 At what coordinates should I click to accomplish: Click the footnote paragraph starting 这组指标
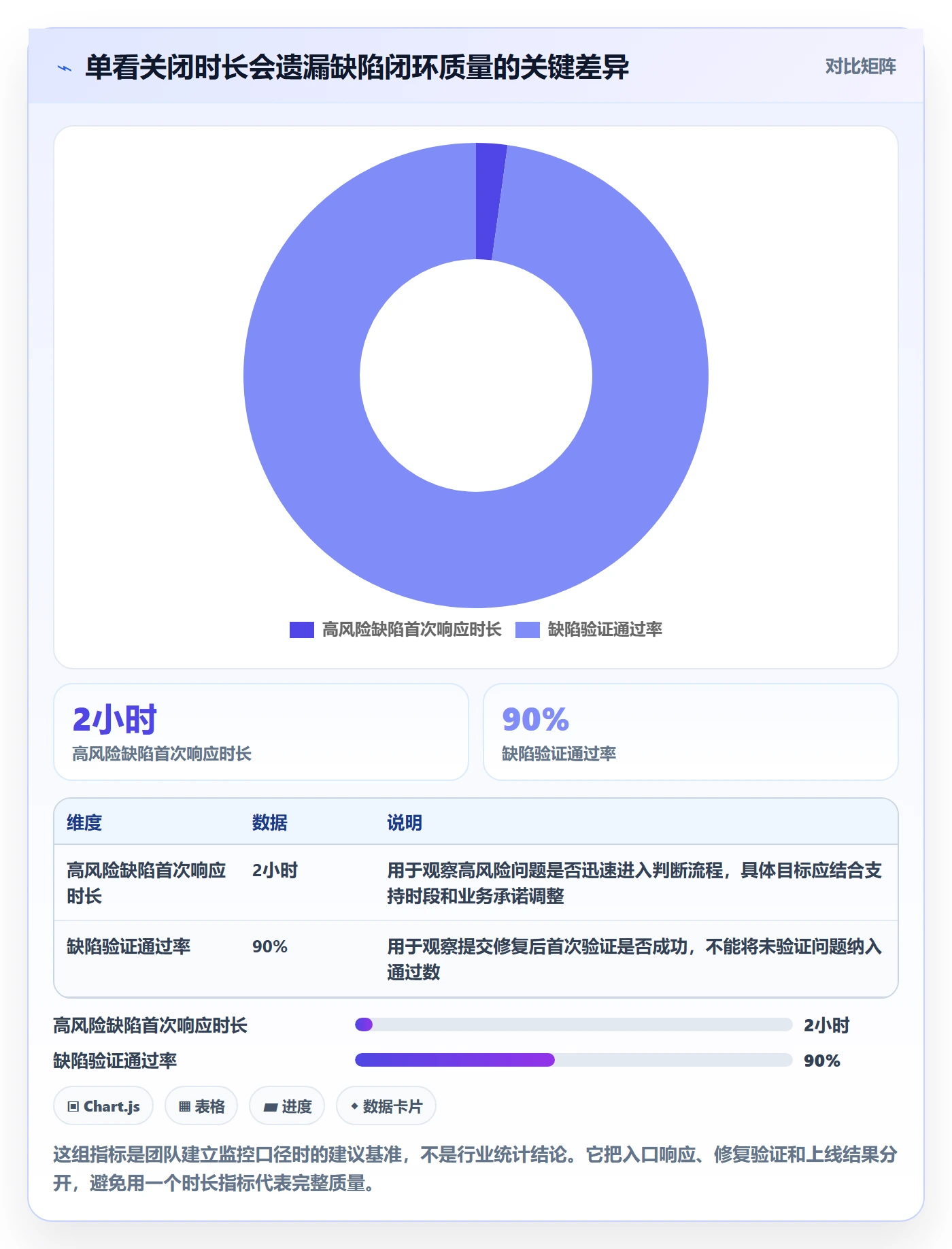[475, 1169]
